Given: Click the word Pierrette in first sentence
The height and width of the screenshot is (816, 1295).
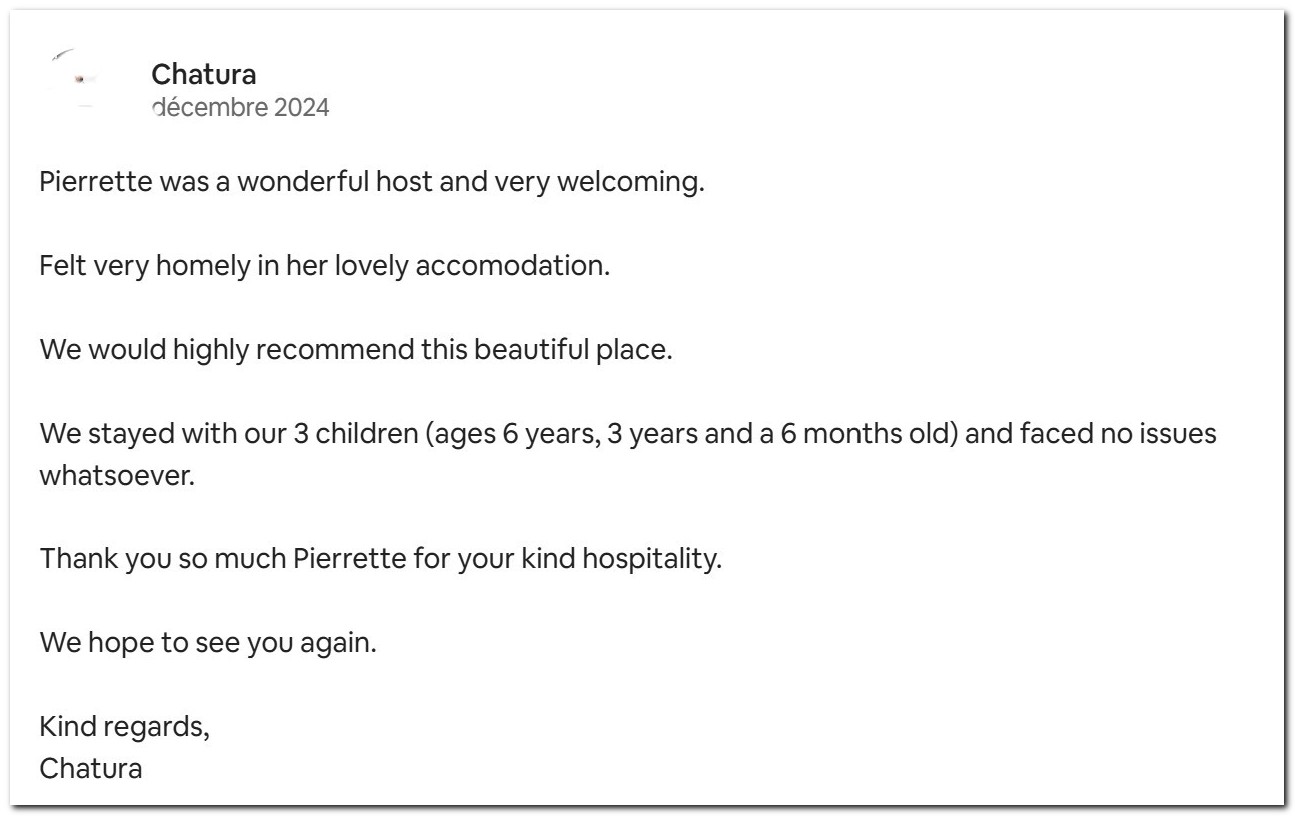Looking at the screenshot, I should (95, 183).
